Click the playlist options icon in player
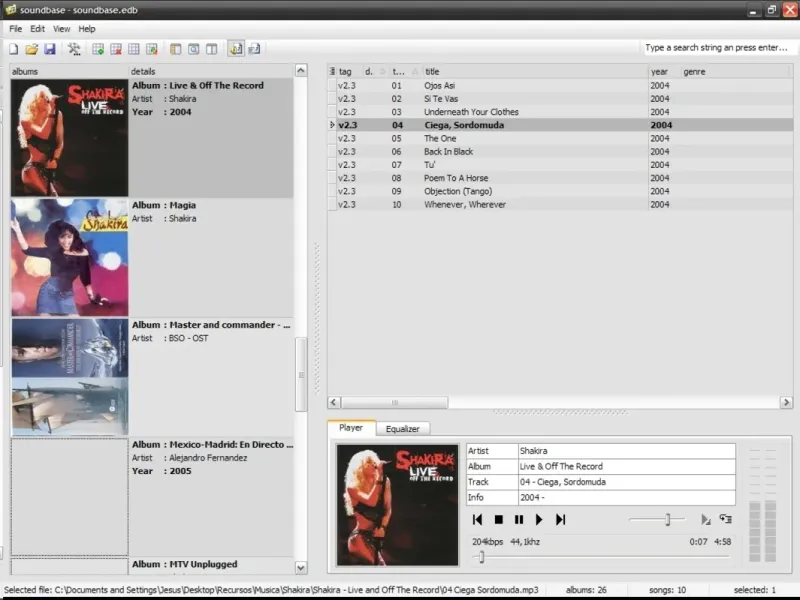Image resolution: width=800 pixels, height=600 pixels. tap(725, 519)
